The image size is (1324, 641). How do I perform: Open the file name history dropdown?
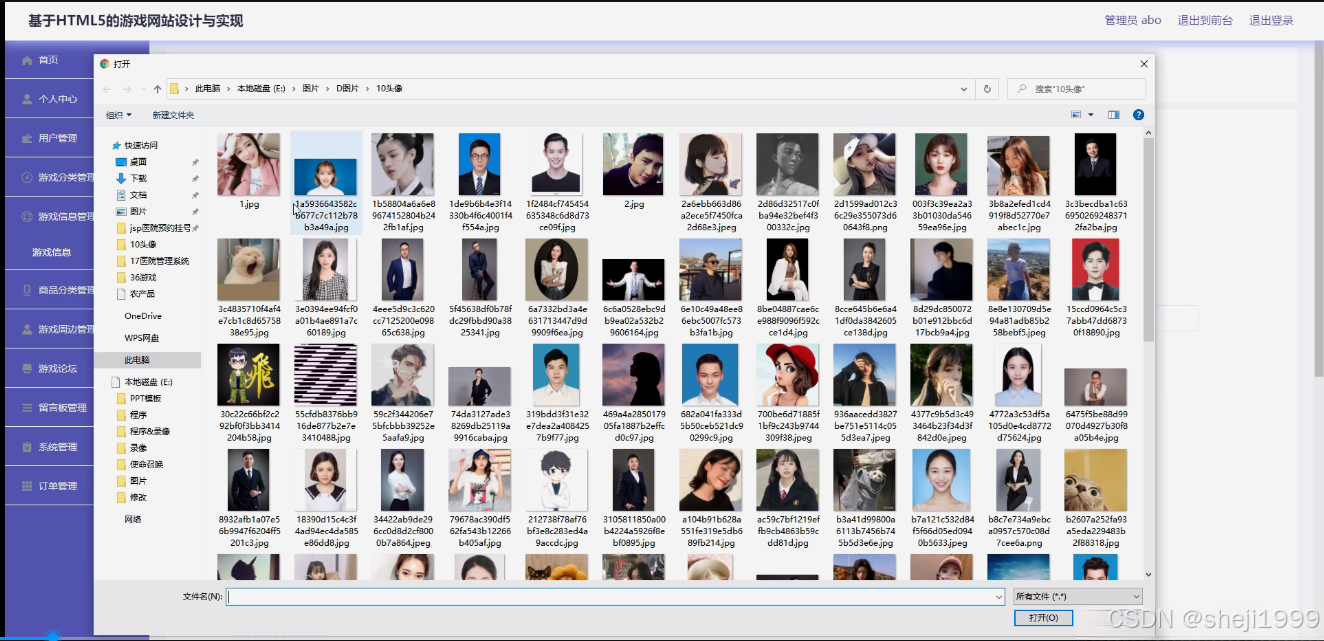point(998,597)
